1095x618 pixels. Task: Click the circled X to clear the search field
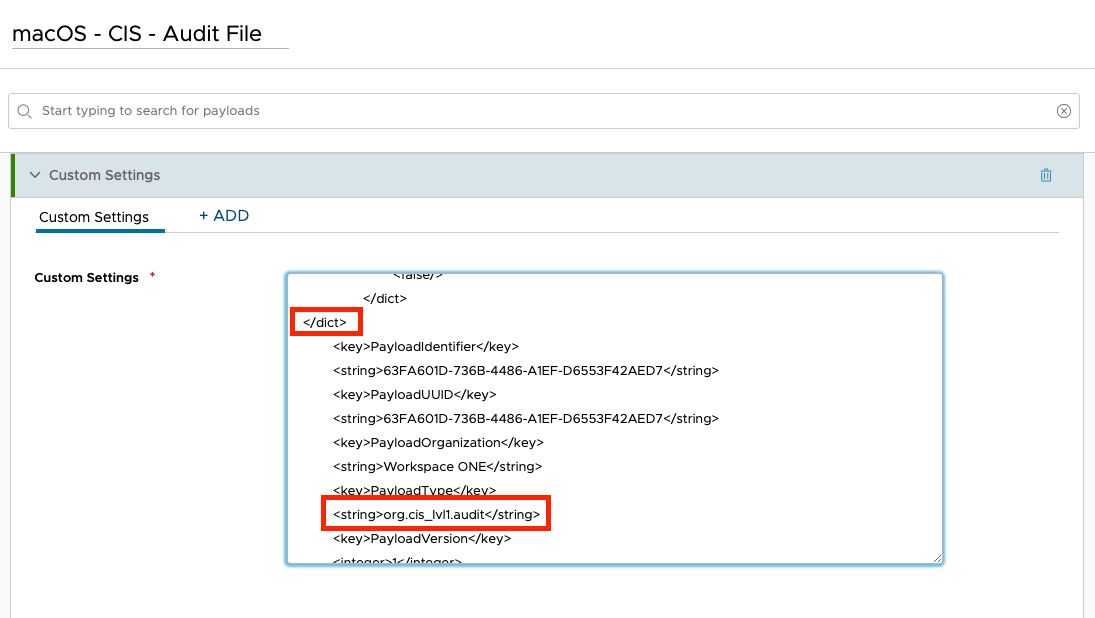(x=1064, y=111)
